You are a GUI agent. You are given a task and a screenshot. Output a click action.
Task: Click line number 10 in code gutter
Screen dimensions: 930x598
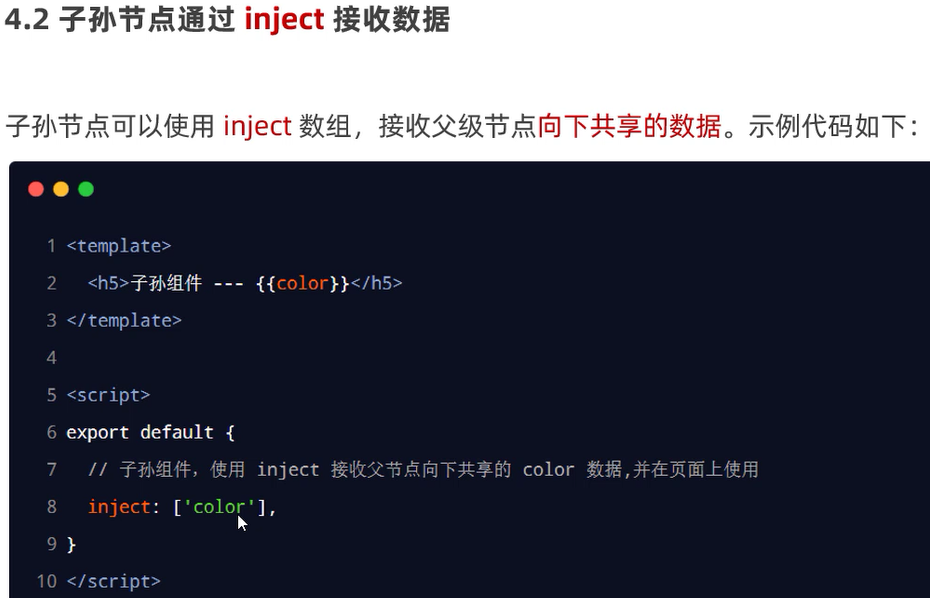[x=47, y=581]
